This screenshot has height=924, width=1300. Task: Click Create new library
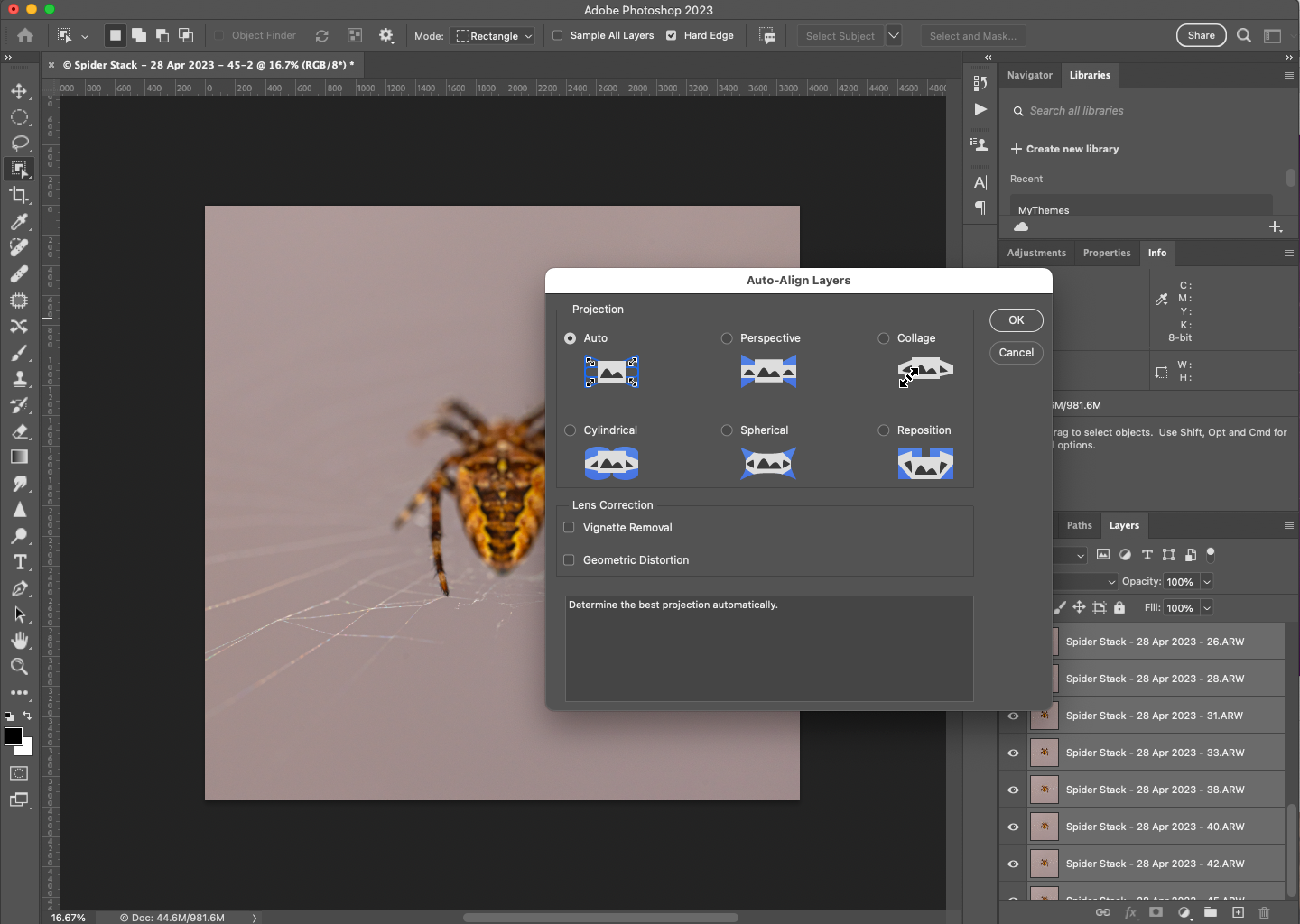[x=1065, y=149]
